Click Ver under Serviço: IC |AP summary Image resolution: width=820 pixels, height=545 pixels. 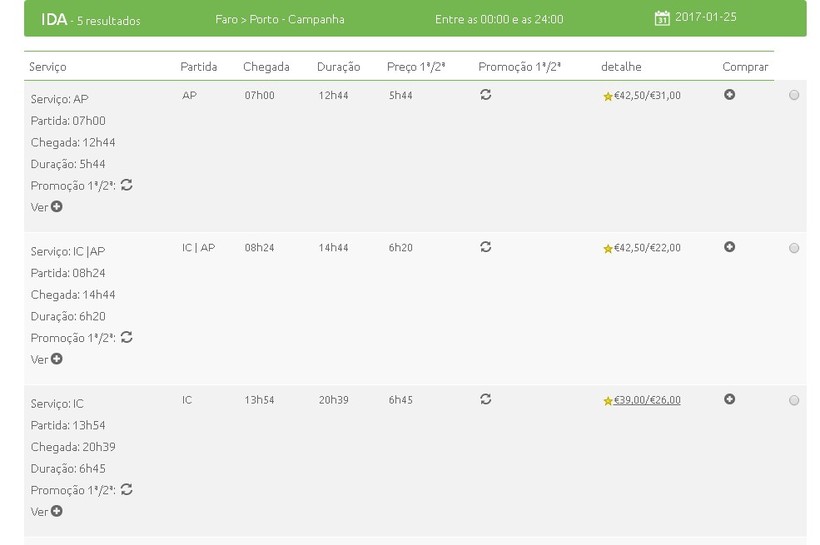pyautogui.click(x=46, y=359)
